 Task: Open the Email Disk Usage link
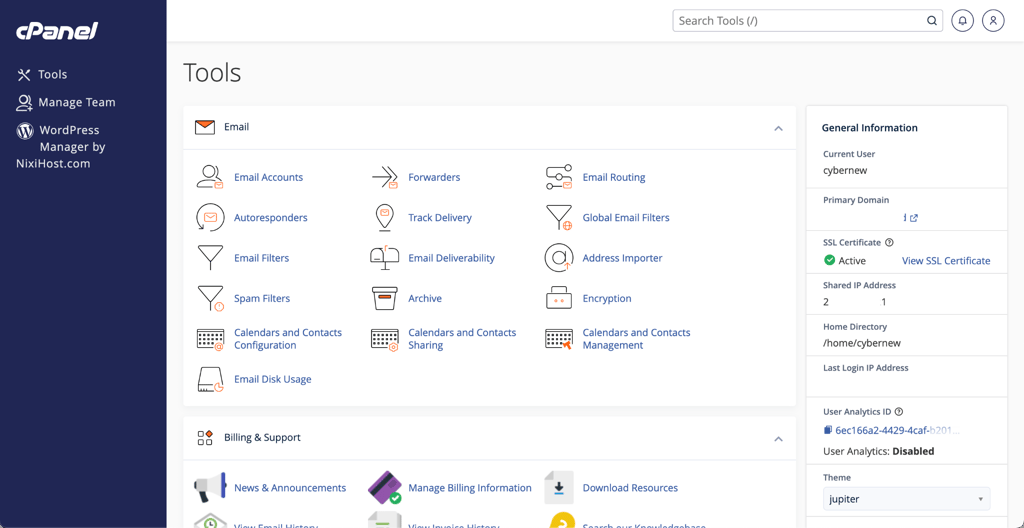click(x=272, y=380)
